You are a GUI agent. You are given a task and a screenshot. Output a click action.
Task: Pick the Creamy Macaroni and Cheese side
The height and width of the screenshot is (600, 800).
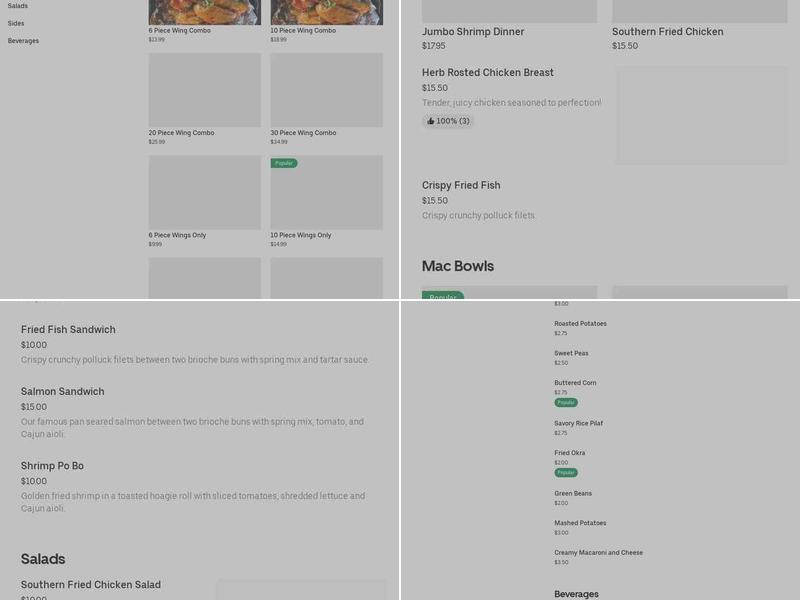(x=598, y=553)
